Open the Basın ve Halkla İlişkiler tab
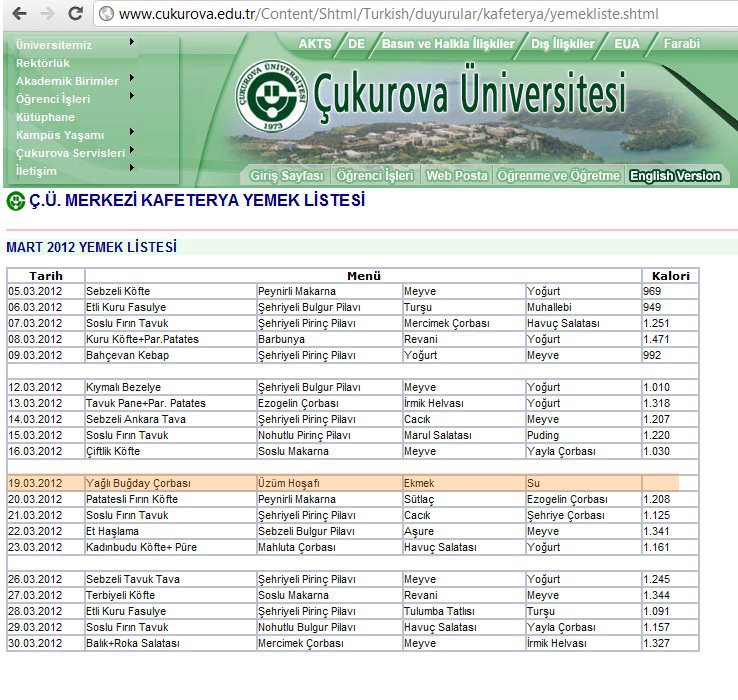 (x=448, y=44)
